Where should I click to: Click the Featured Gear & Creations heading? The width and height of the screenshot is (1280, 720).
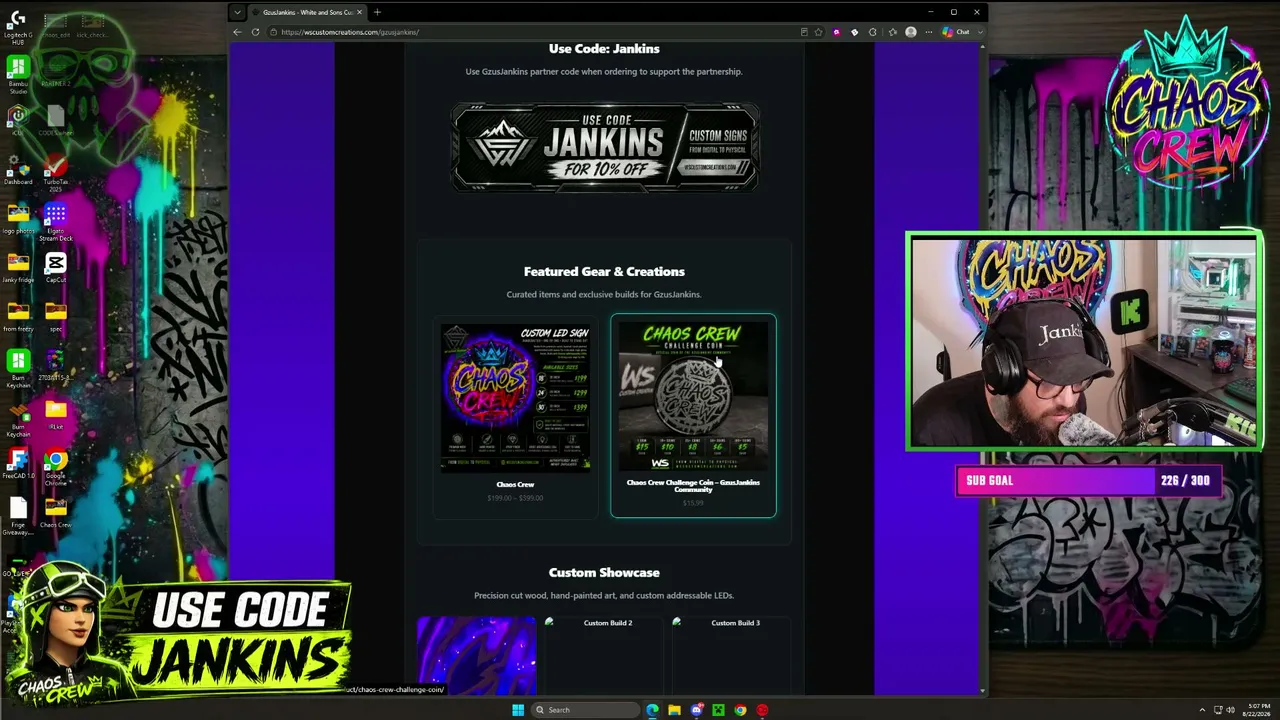[604, 271]
